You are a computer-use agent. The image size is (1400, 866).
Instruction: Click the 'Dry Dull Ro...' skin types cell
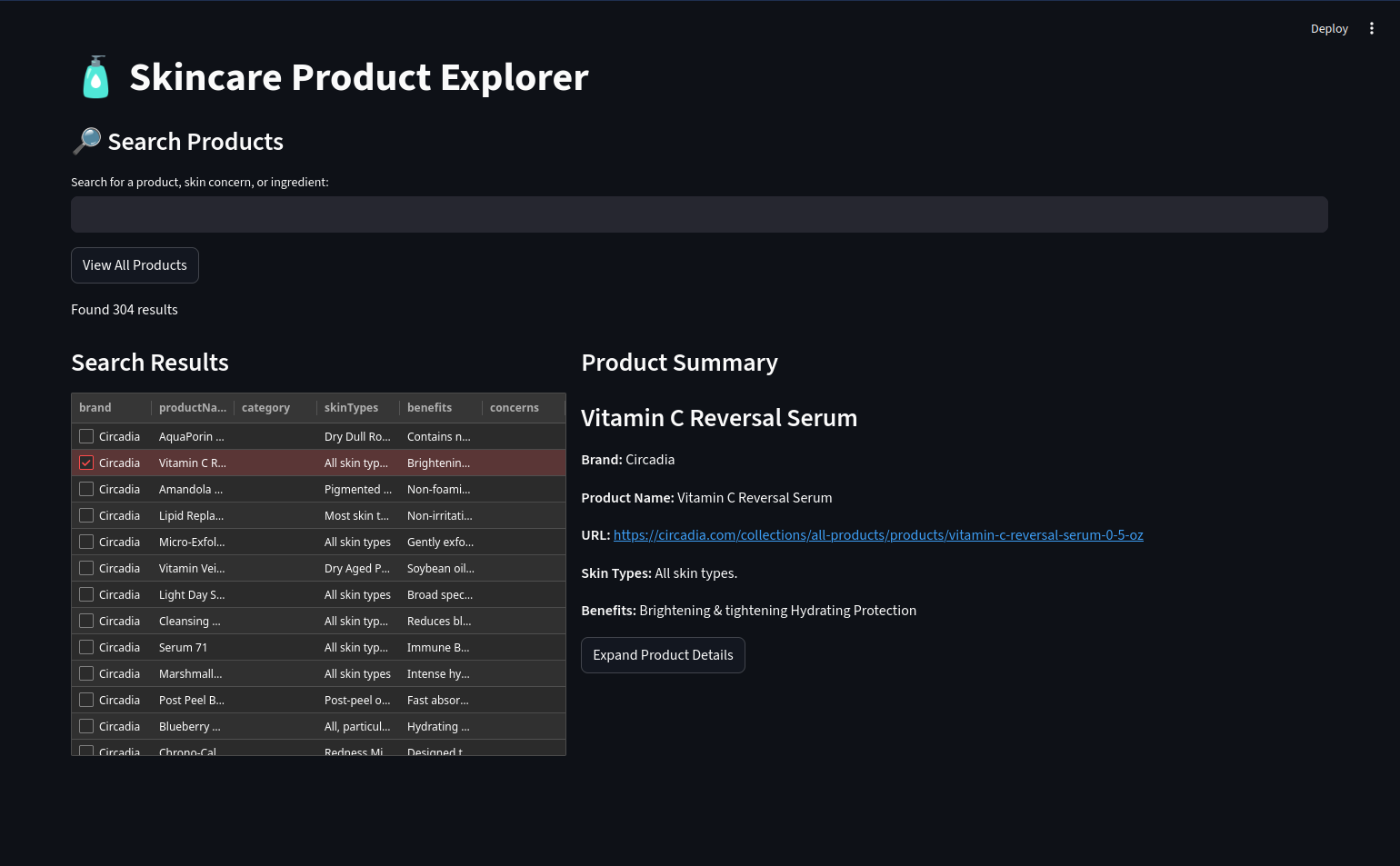pos(358,436)
